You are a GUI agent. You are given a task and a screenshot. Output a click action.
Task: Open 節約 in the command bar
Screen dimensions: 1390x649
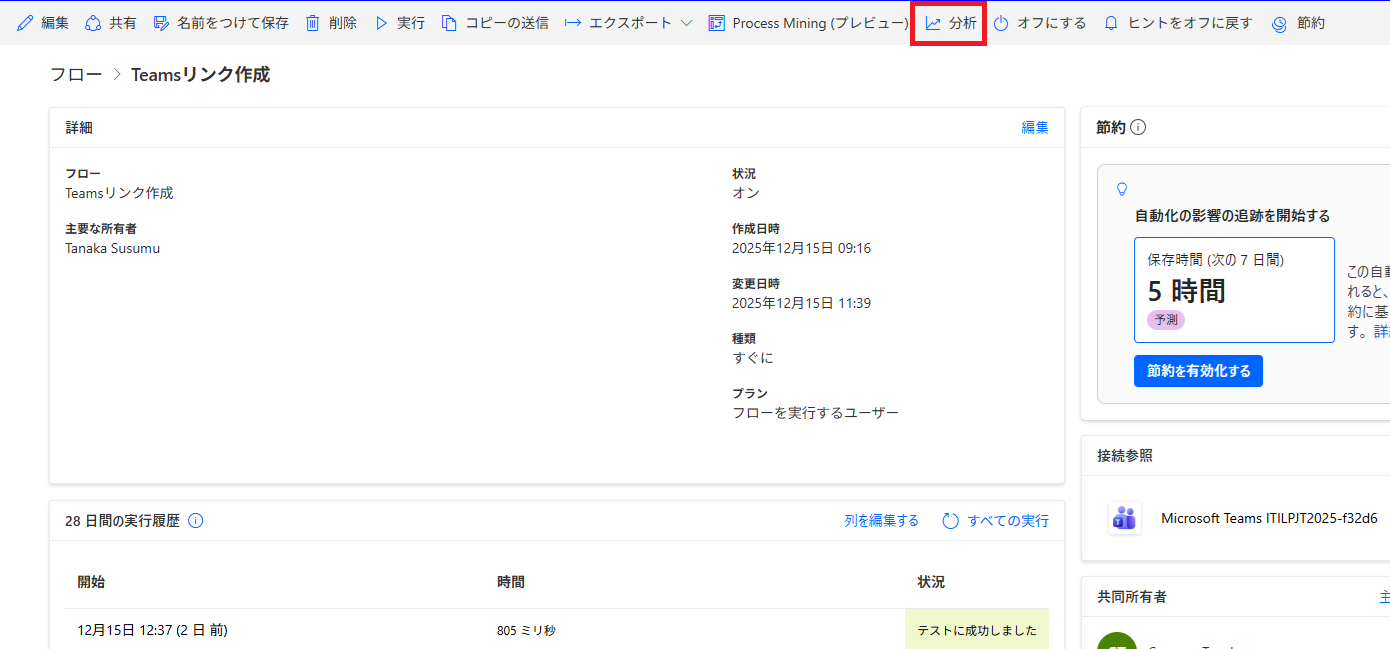pos(1298,22)
